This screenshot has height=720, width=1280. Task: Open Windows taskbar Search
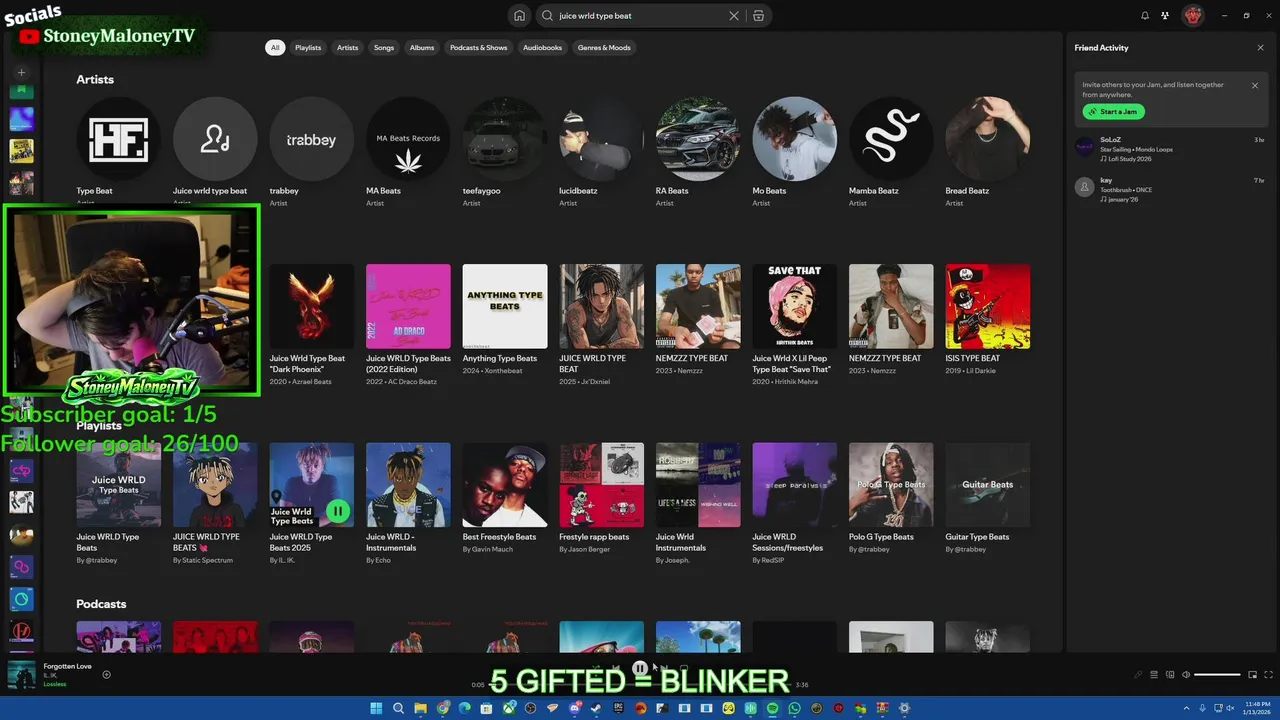coord(398,708)
